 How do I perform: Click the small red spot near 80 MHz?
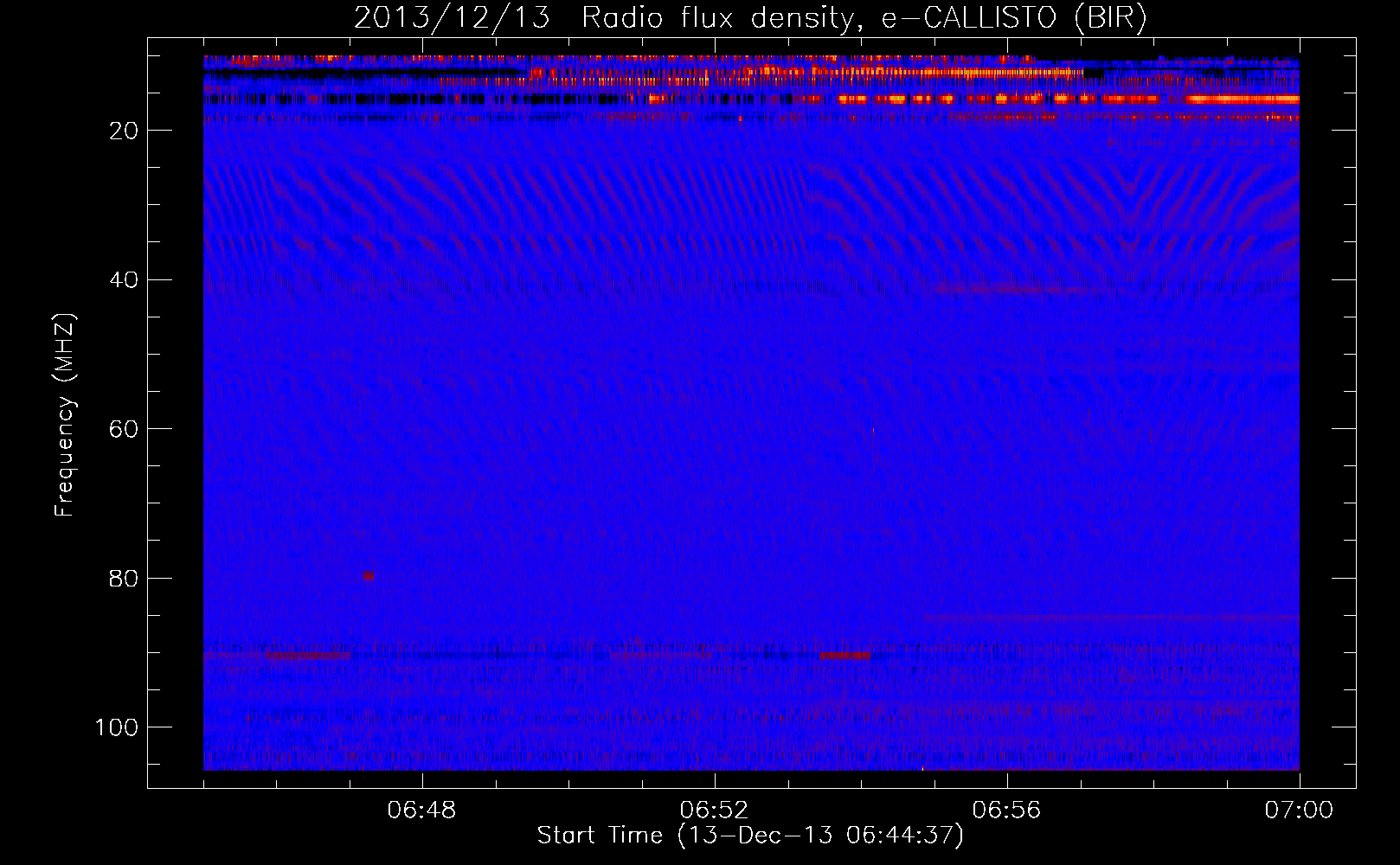(369, 575)
